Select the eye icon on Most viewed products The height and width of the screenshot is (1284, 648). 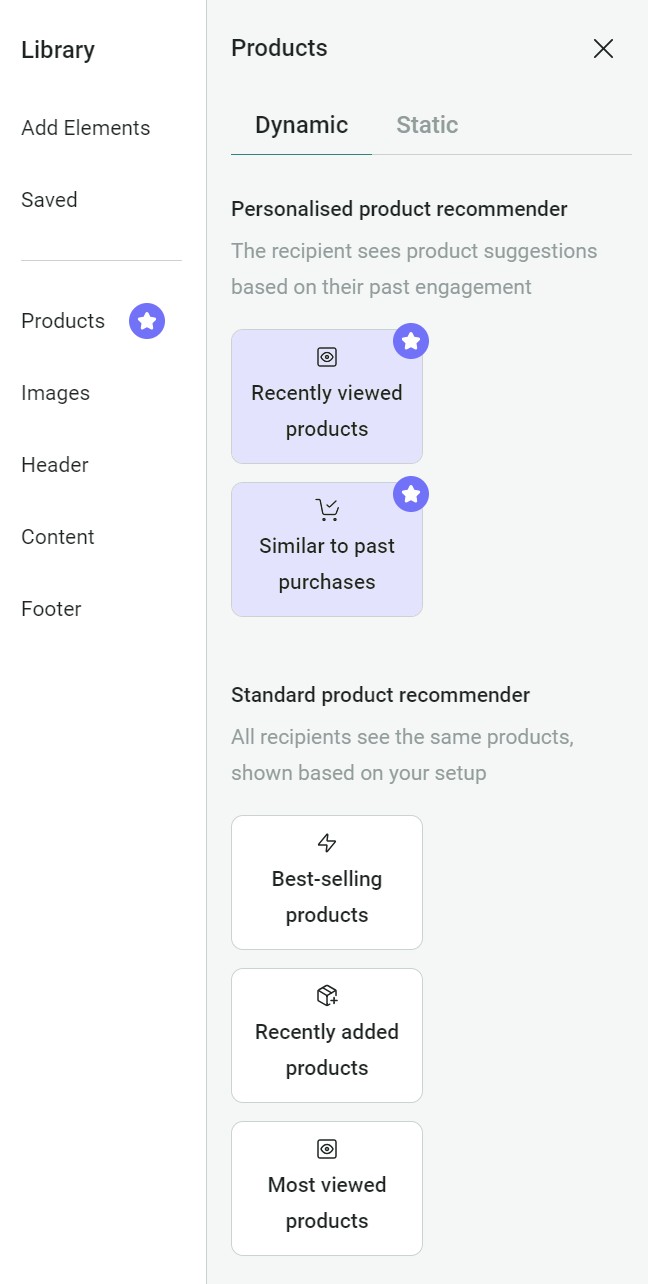[326, 1148]
